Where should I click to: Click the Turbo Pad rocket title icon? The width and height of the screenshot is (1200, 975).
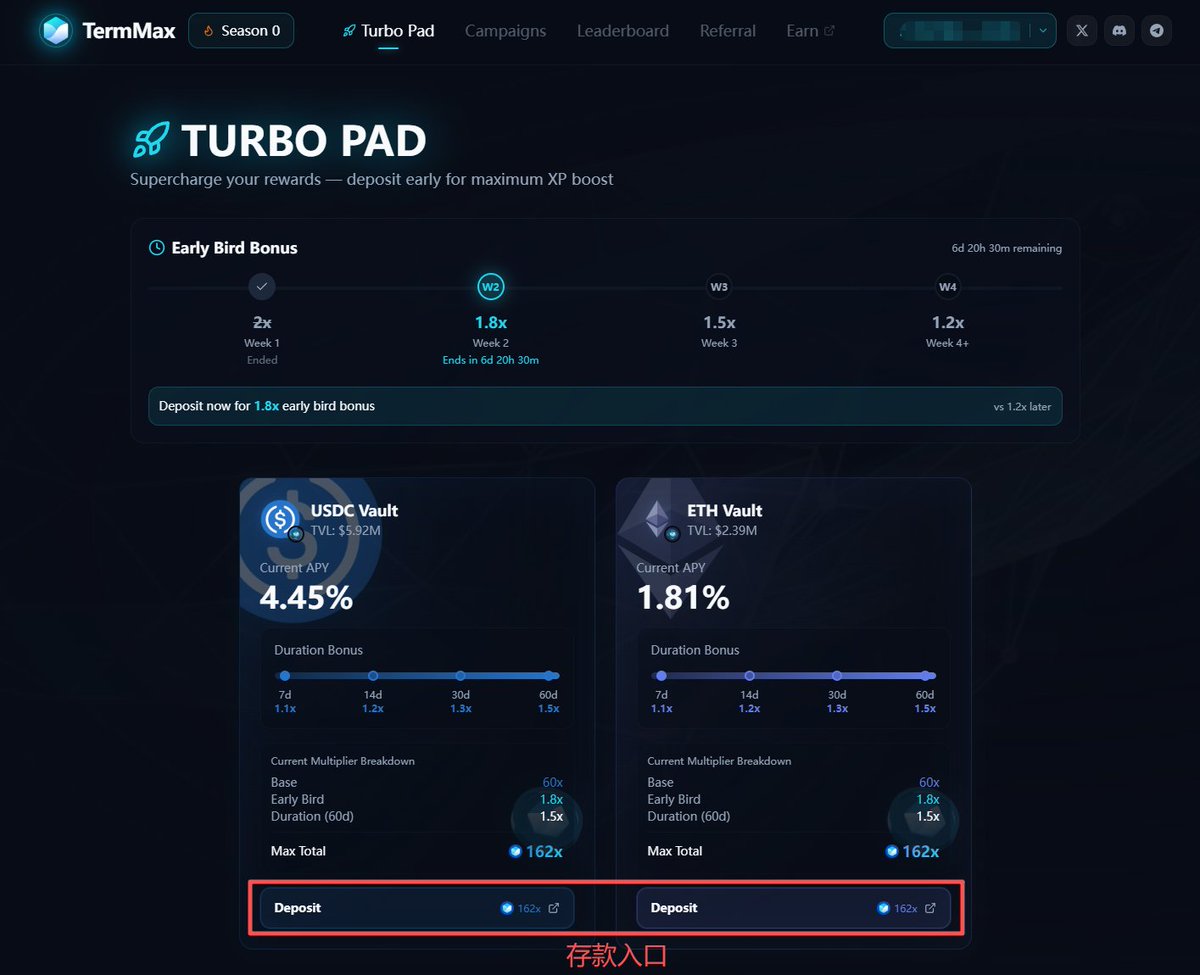151,140
